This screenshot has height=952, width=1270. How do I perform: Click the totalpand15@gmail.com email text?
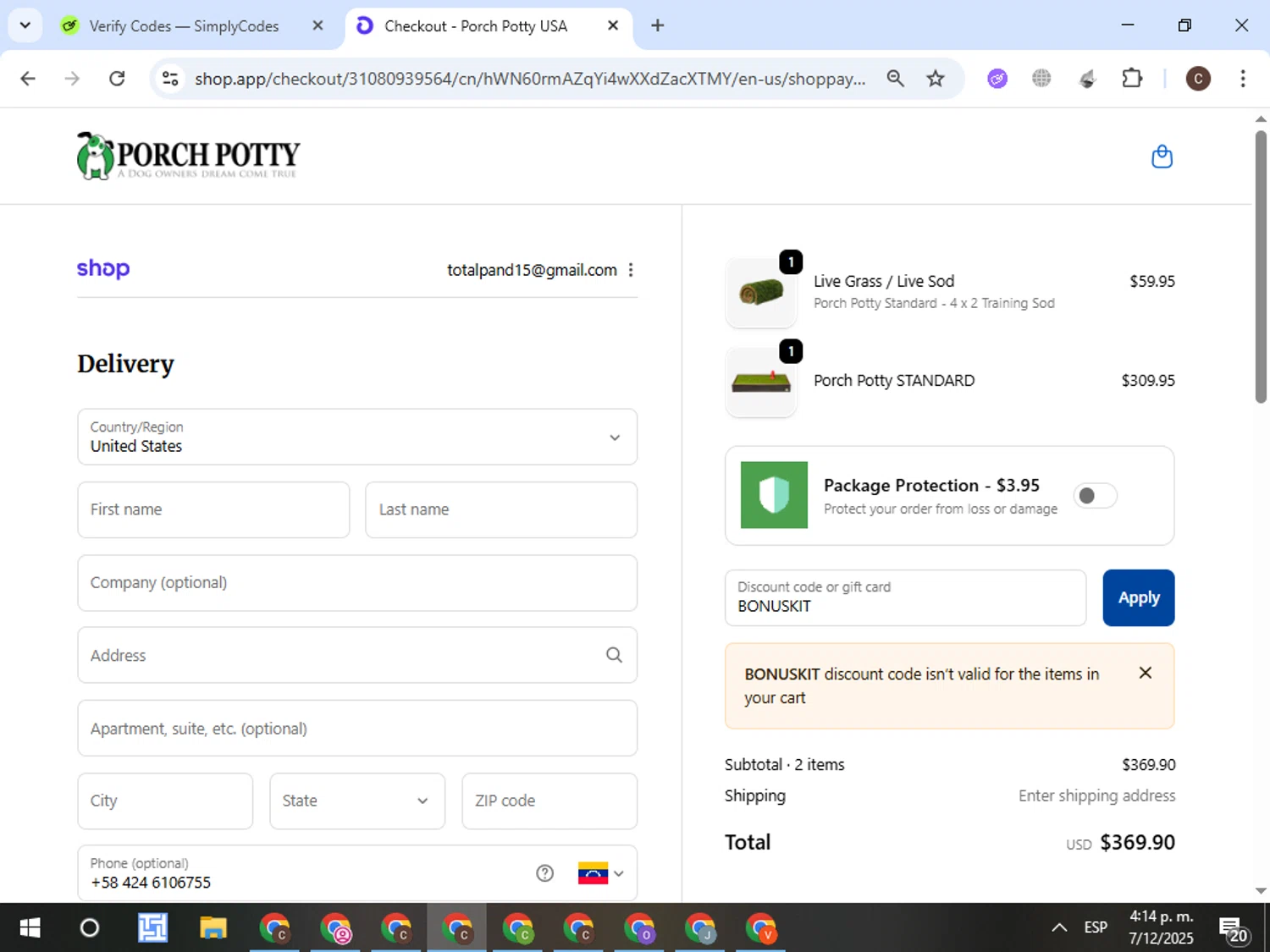pos(532,270)
